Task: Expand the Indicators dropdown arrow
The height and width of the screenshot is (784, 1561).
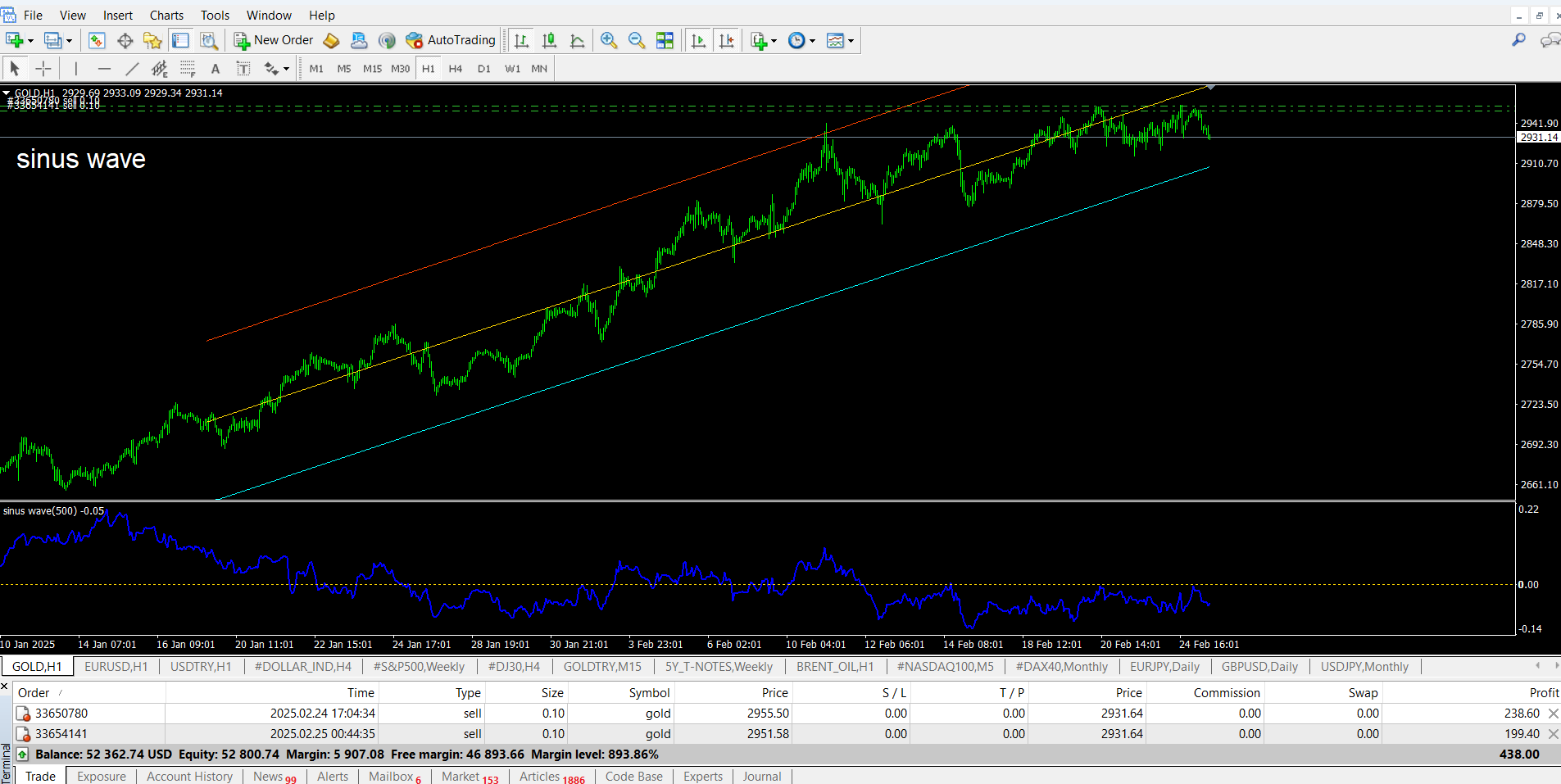Action: (774, 41)
